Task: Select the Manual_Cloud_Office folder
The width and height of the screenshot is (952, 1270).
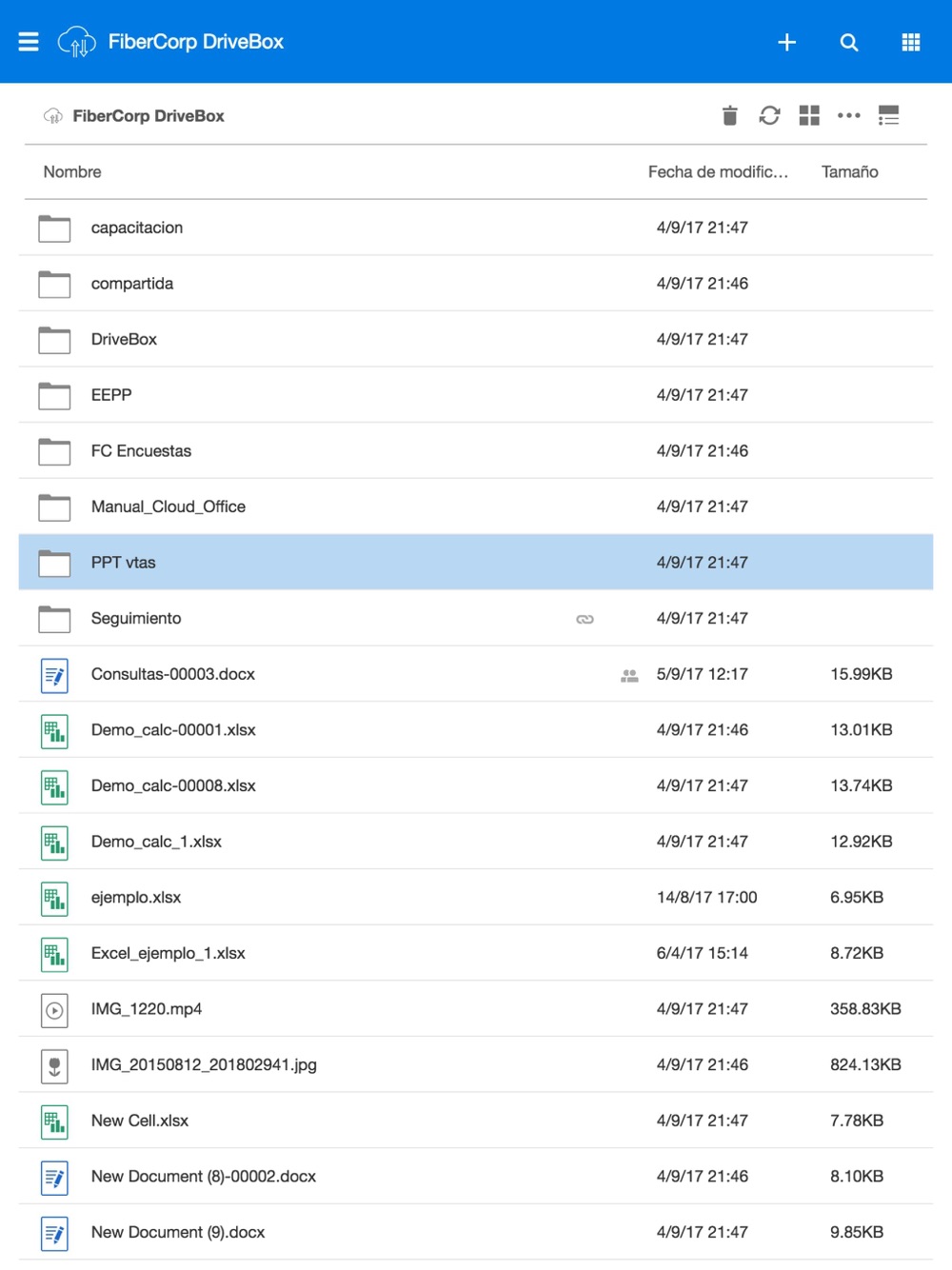Action: (476, 506)
